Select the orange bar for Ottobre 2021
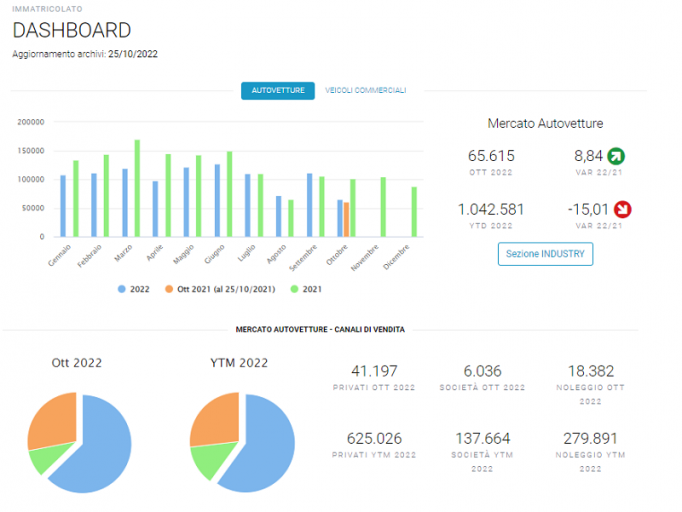Viewport: 682px width, 512px height. [346, 220]
